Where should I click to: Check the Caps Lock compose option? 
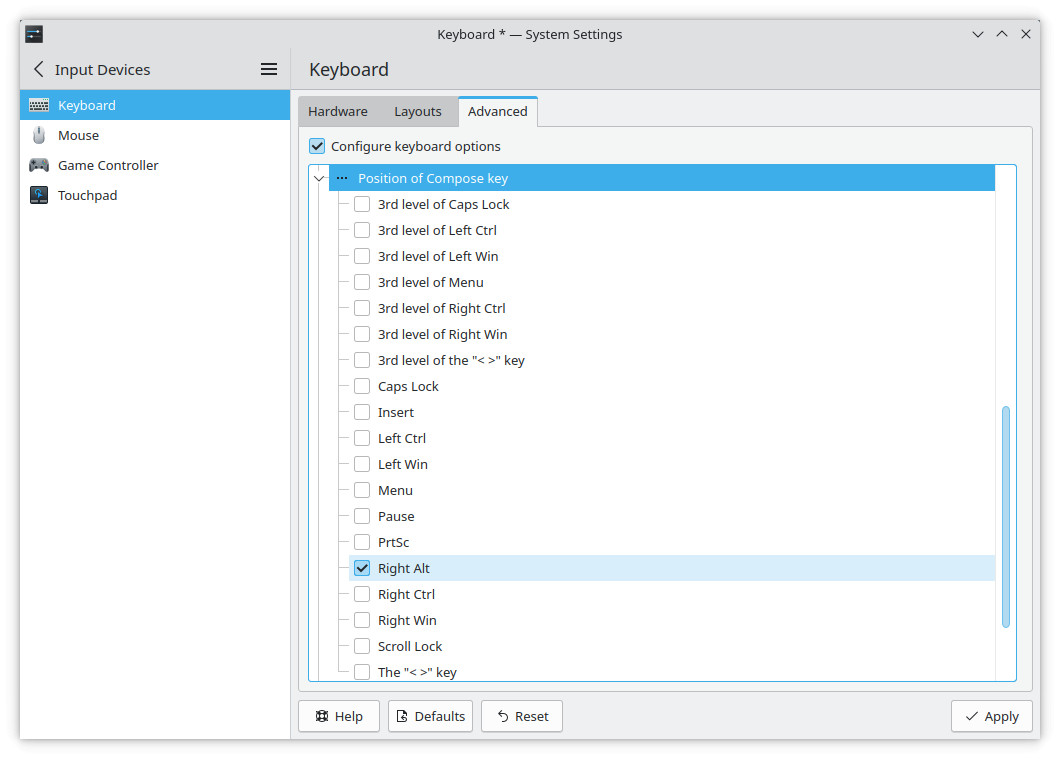point(362,387)
